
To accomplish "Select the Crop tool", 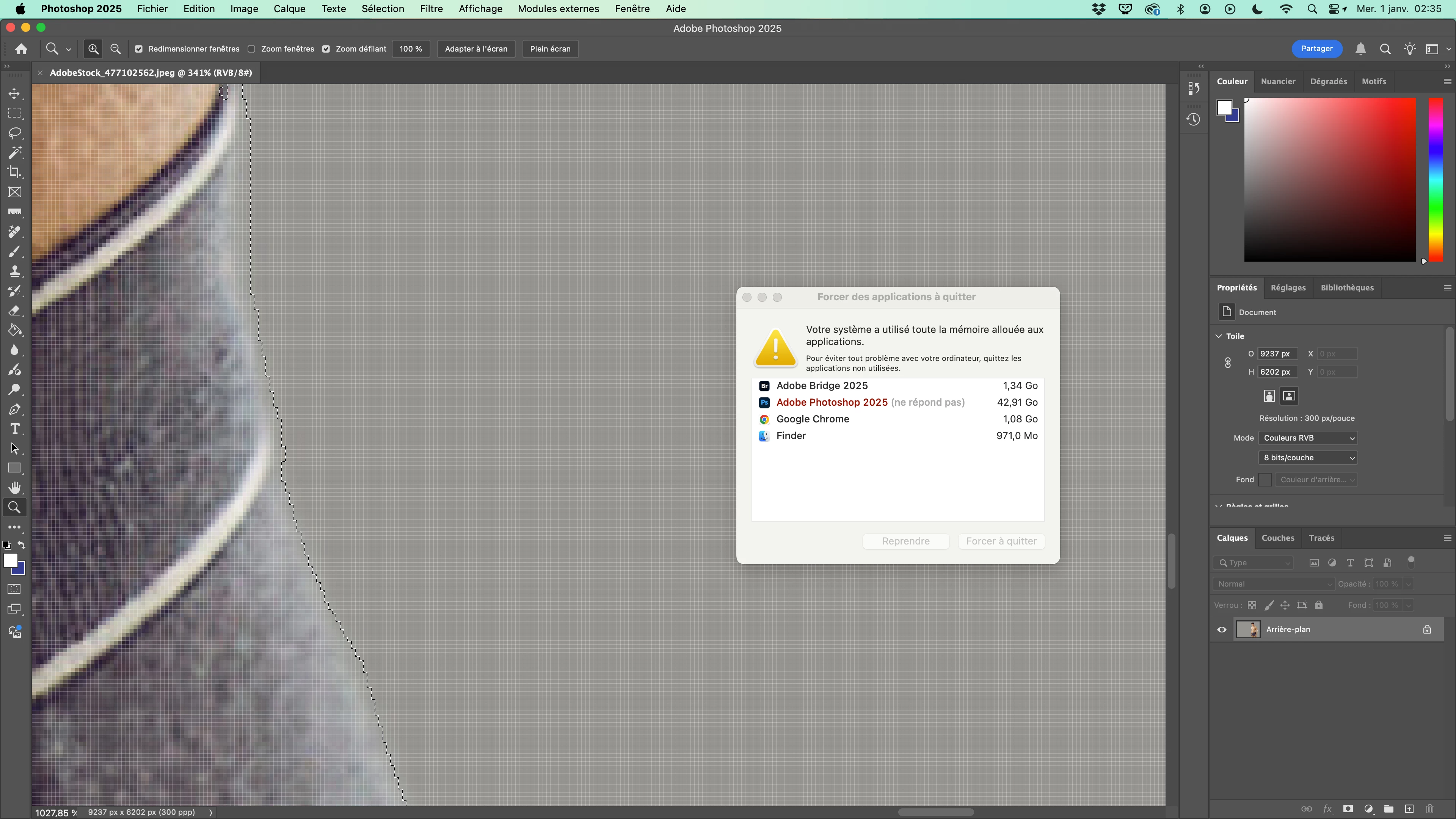I will click(15, 172).
